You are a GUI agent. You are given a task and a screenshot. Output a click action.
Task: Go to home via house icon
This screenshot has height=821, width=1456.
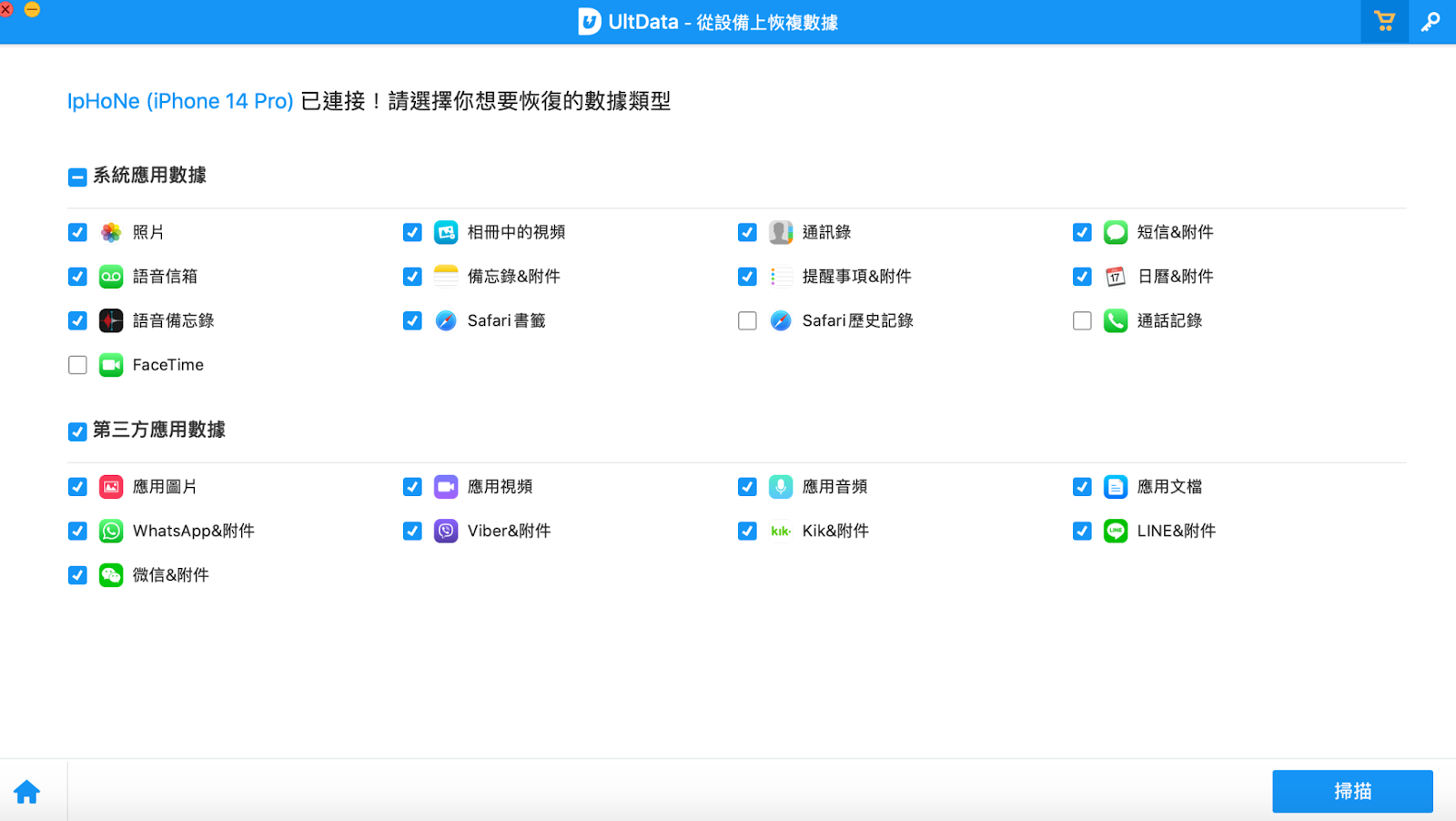click(x=27, y=792)
